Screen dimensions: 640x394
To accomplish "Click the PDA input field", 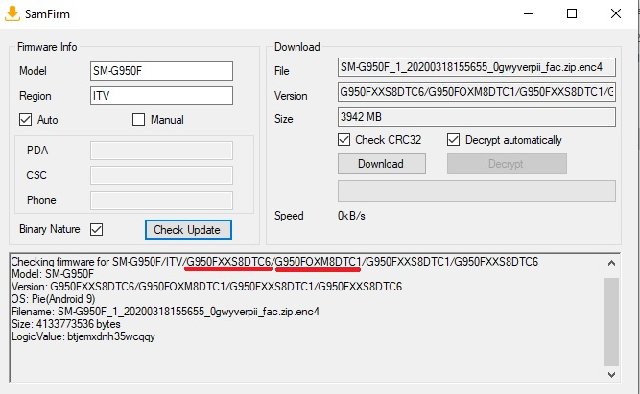I will point(161,151).
